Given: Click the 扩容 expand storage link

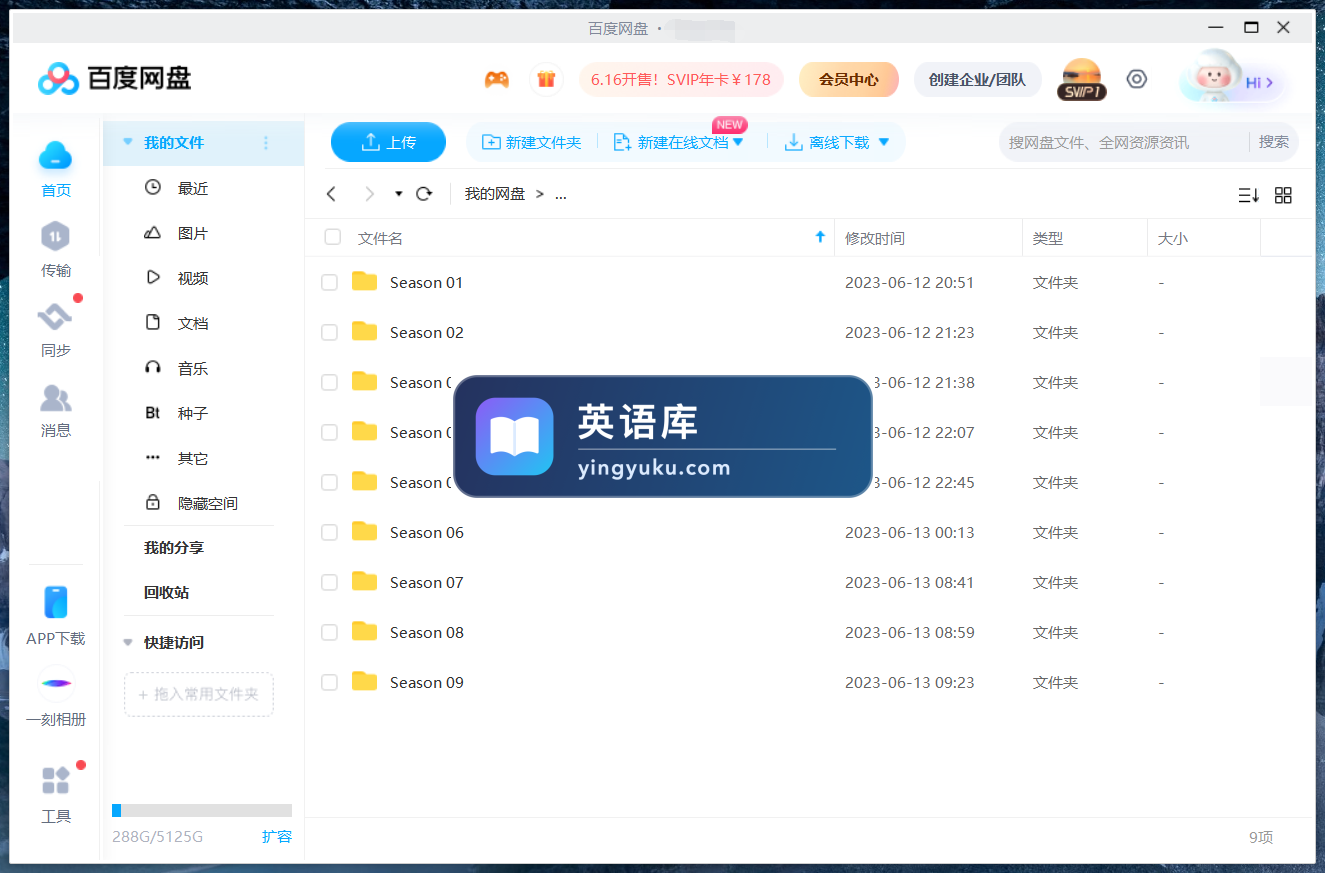Looking at the screenshot, I should 277,836.
